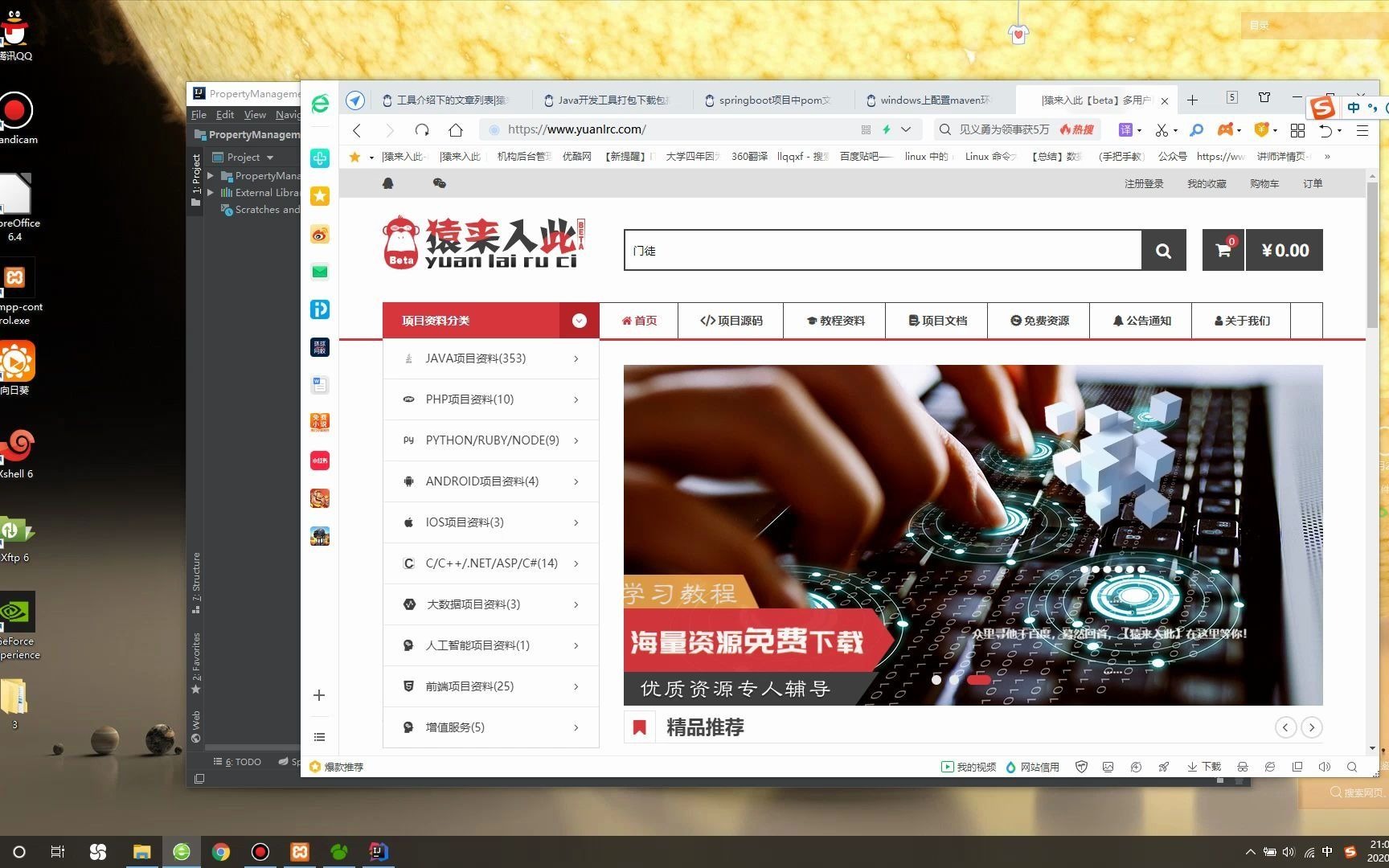Viewport: 1389px width, 868px height.
Task: Switch to the springboot项目中pom tab
Action: click(768, 100)
